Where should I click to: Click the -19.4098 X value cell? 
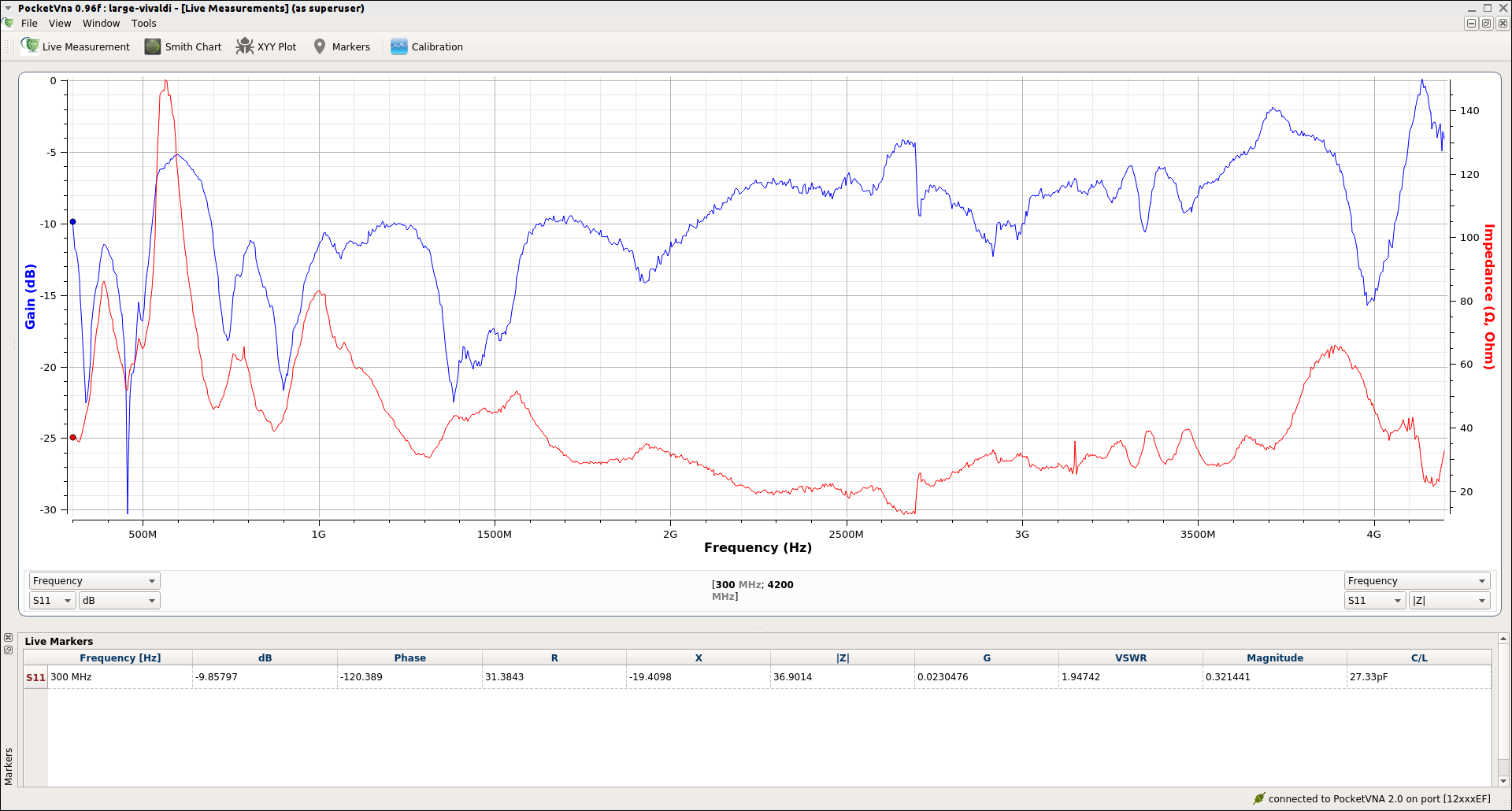pos(699,677)
